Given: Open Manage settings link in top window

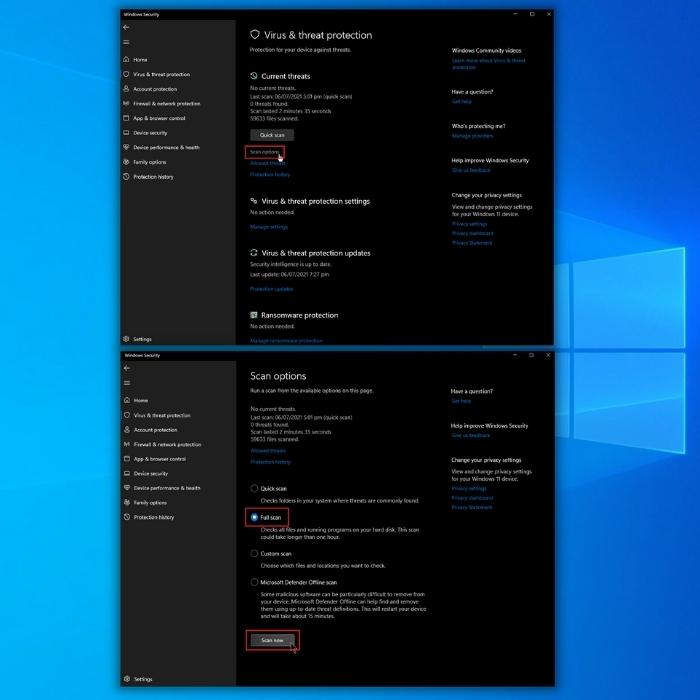Looking at the screenshot, I should pyautogui.click(x=269, y=227).
